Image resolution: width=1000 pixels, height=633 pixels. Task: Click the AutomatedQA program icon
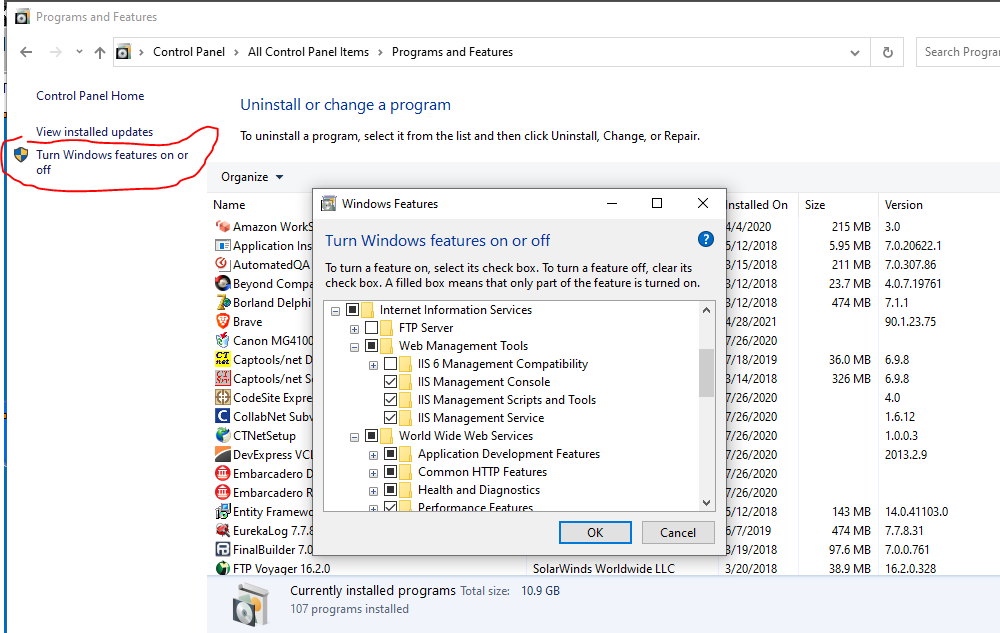(x=223, y=264)
